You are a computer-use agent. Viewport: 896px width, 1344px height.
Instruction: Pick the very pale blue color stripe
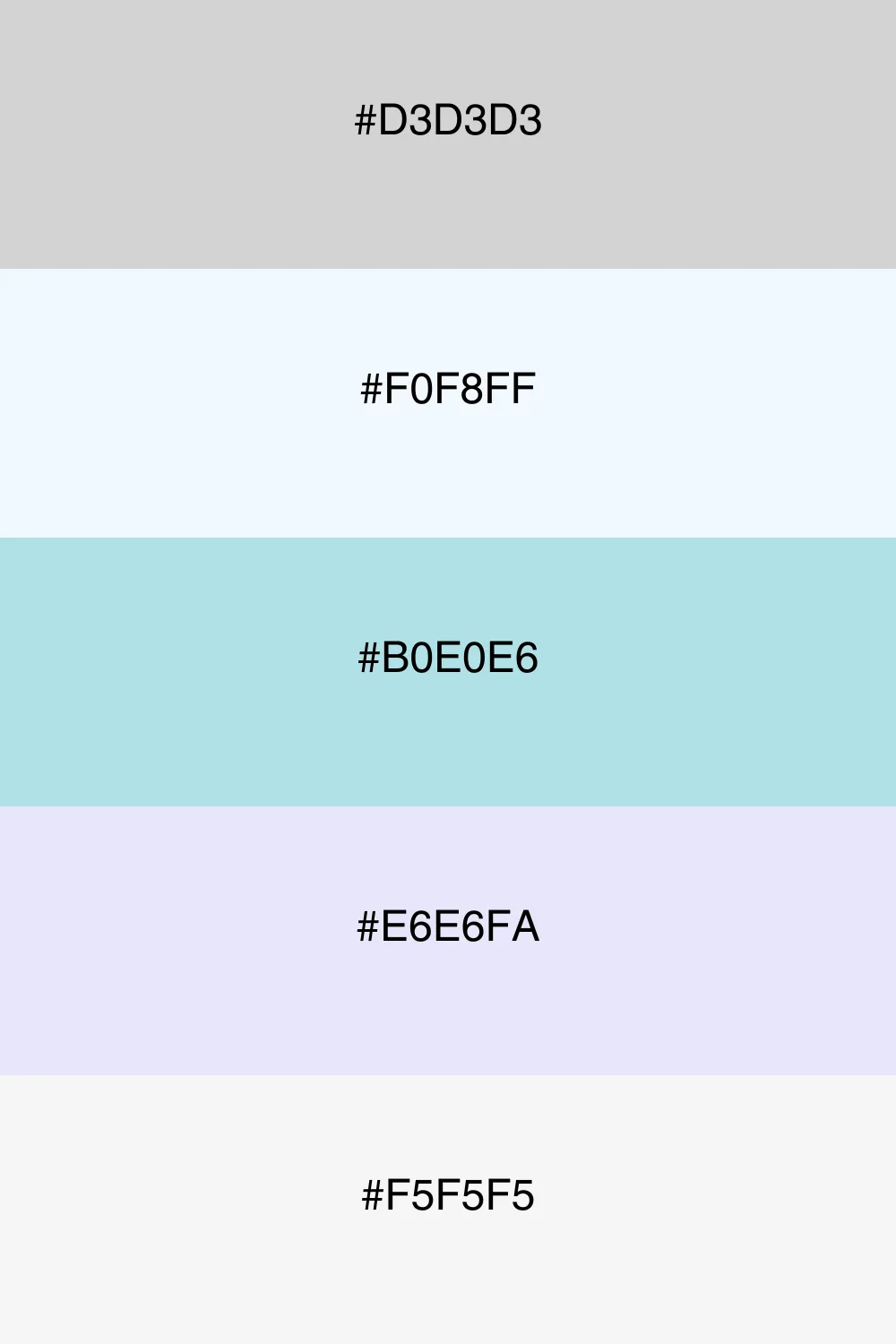click(448, 403)
